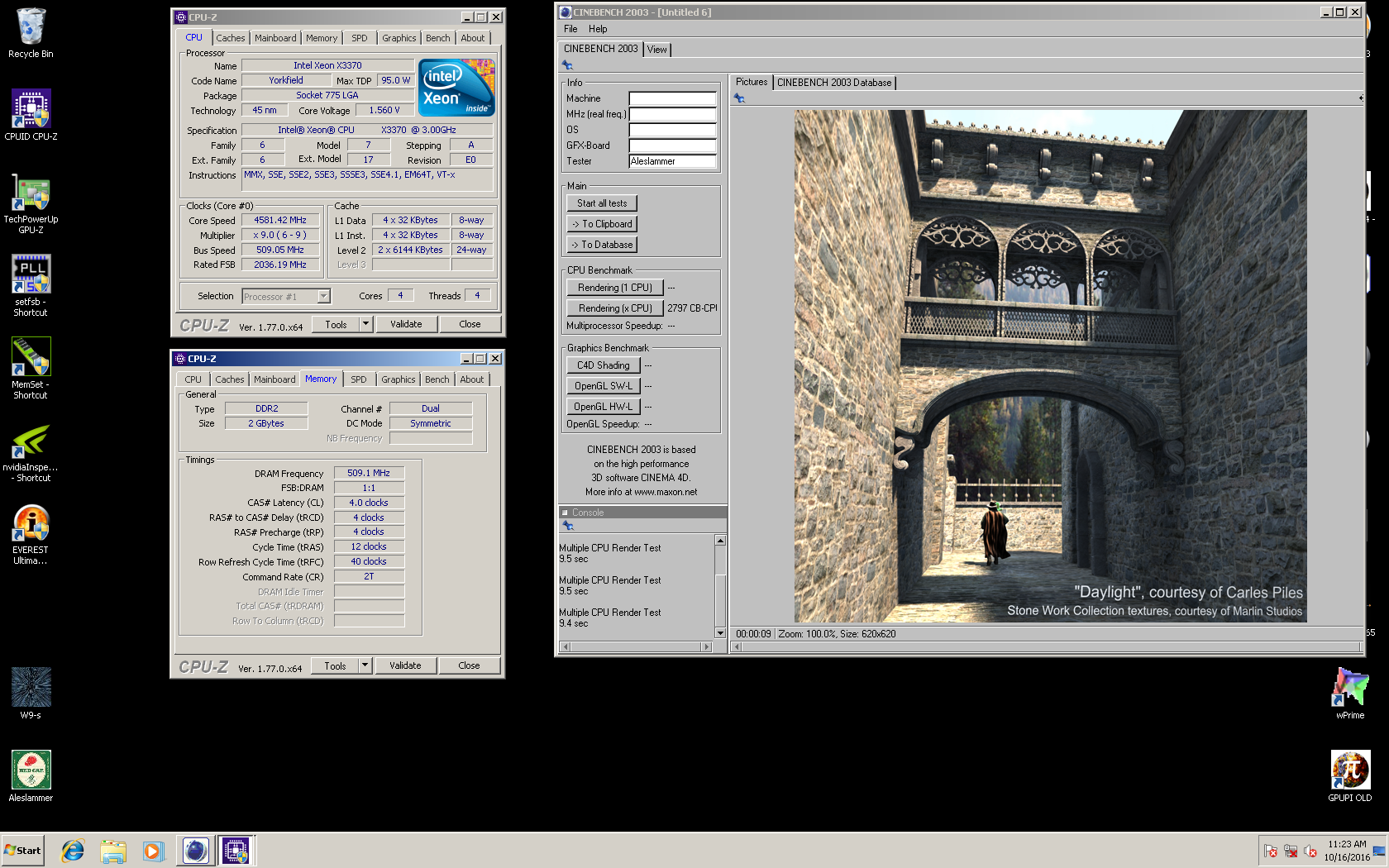
Task: Click Tools button in top CPU-Z window
Action: point(336,324)
